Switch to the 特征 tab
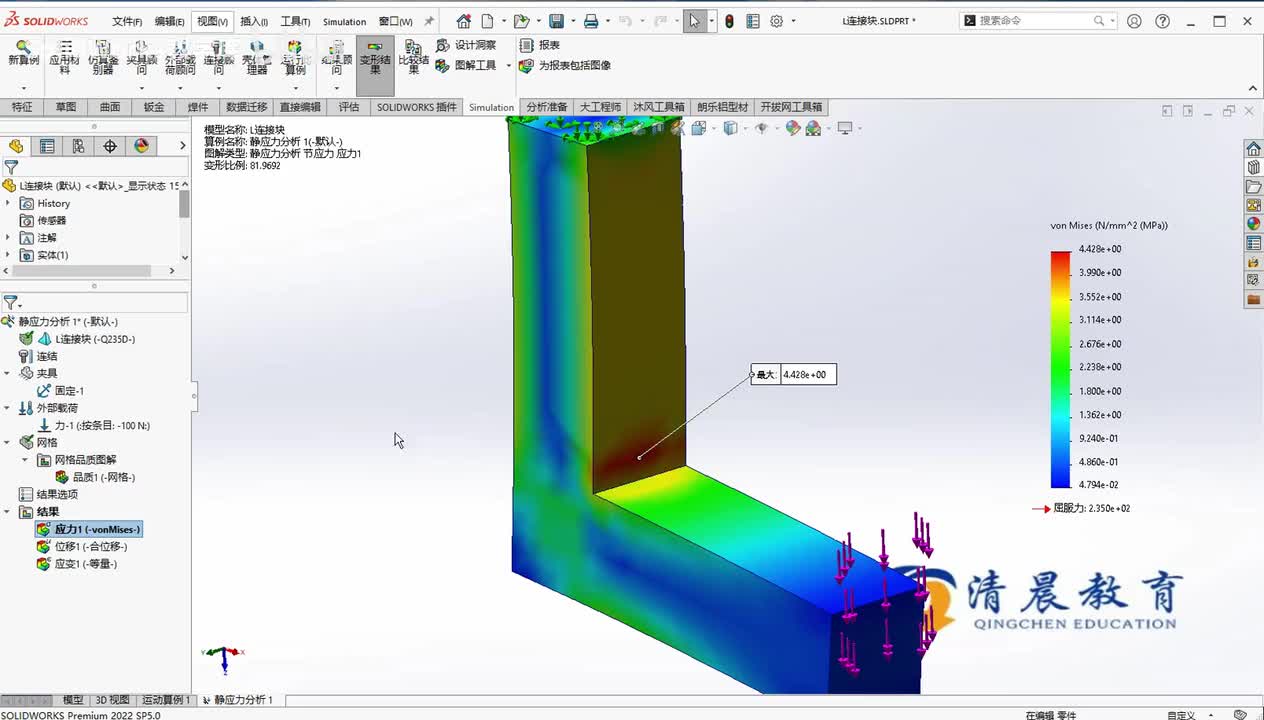 22,107
